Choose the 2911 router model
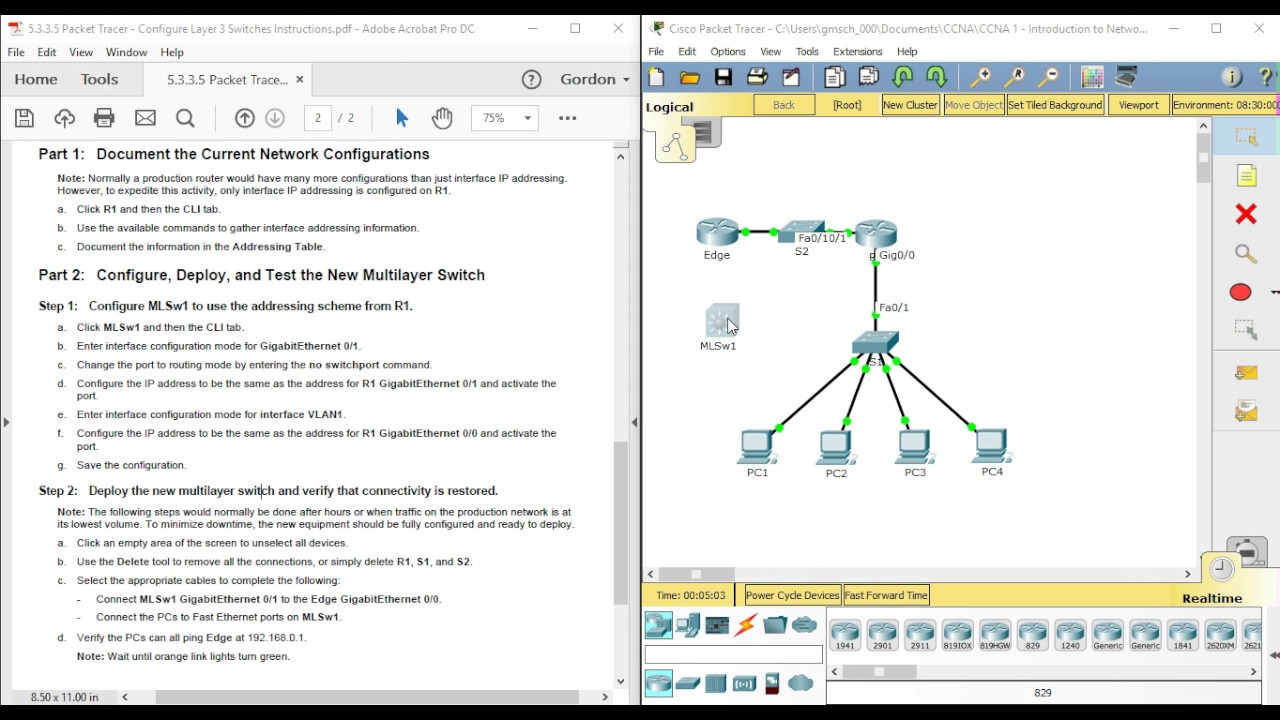The height and width of the screenshot is (720, 1280). pyautogui.click(x=920, y=635)
